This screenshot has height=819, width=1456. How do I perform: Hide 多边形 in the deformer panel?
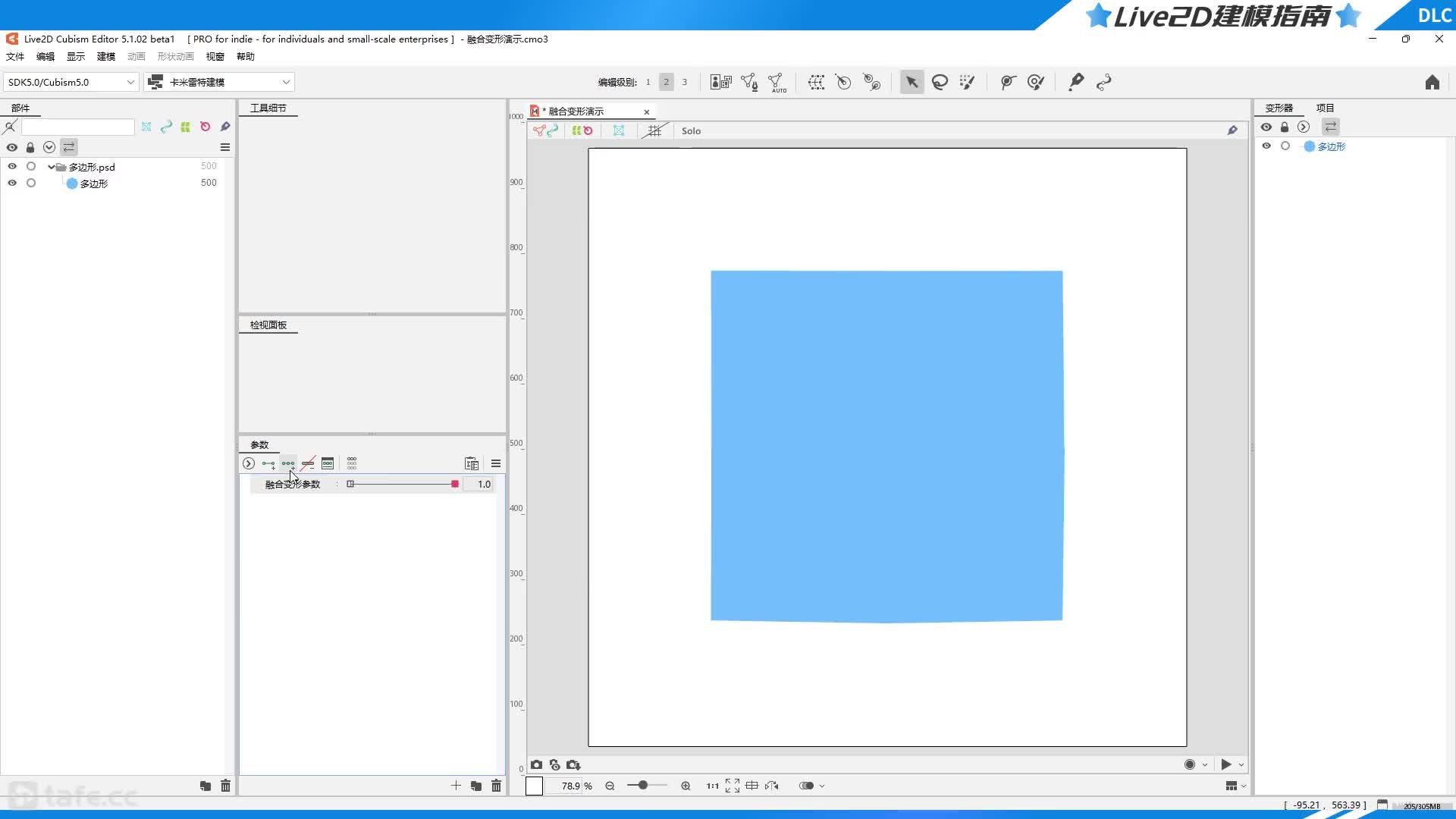pyautogui.click(x=1266, y=146)
